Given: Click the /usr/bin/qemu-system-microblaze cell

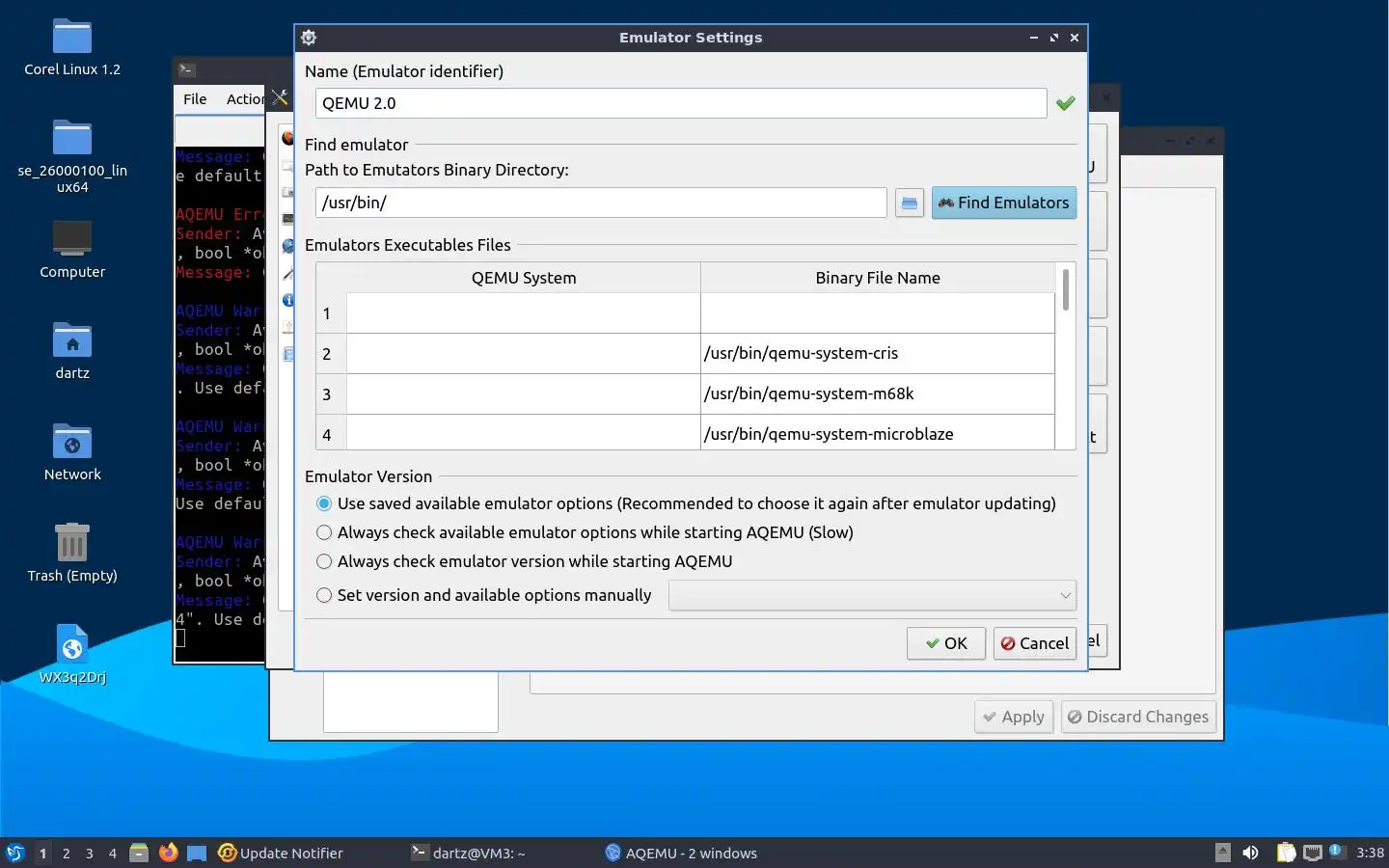Looking at the screenshot, I should pos(878,433).
